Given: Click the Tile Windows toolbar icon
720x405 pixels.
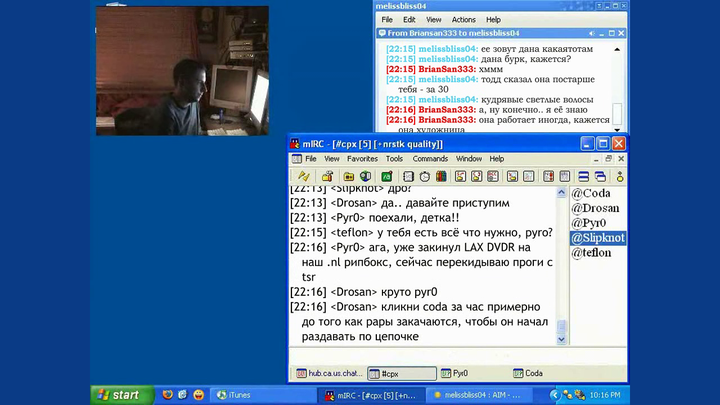Looking at the screenshot, I should coord(584,176).
